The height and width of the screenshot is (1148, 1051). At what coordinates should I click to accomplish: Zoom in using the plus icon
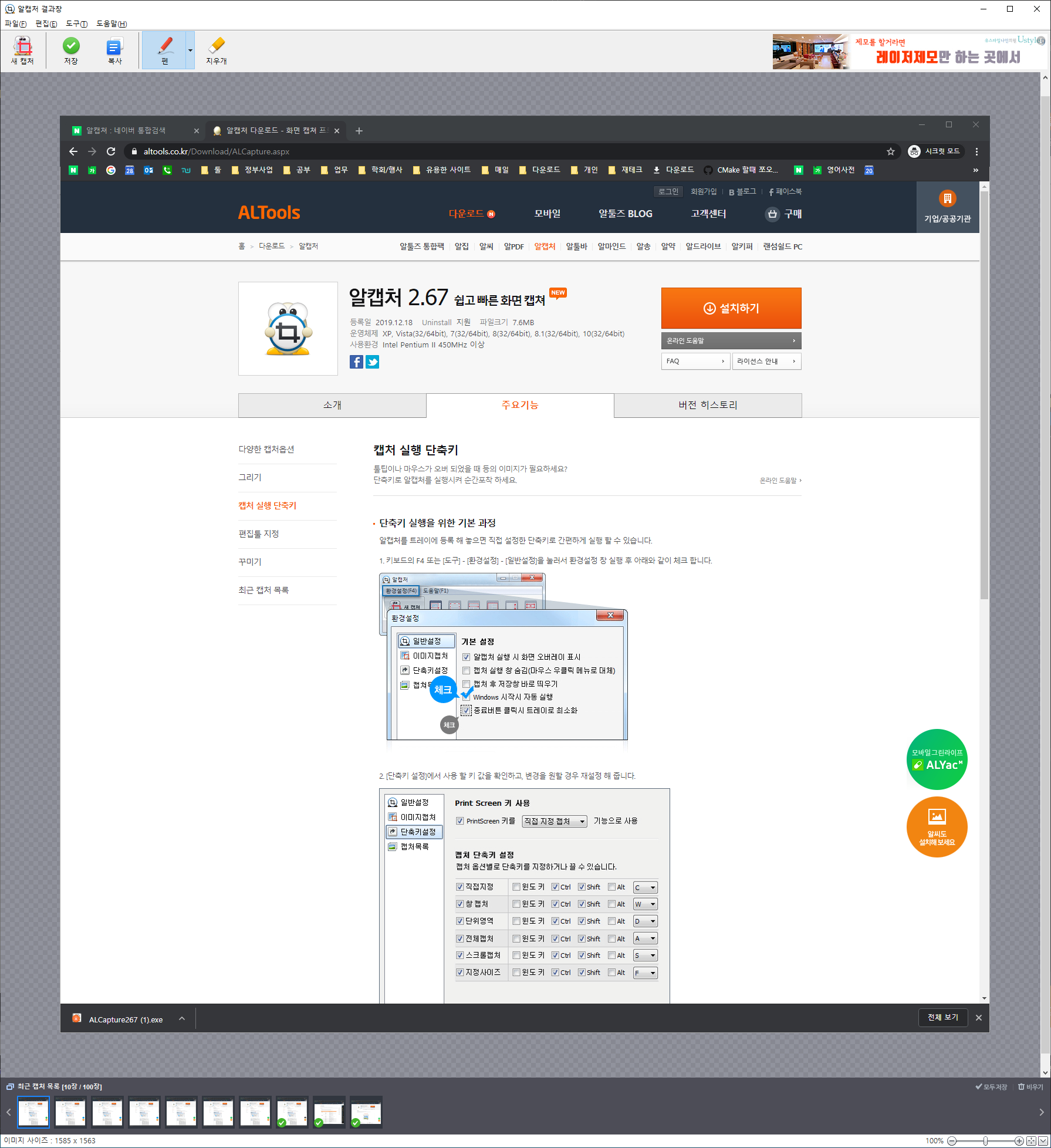tap(1019, 1141)
